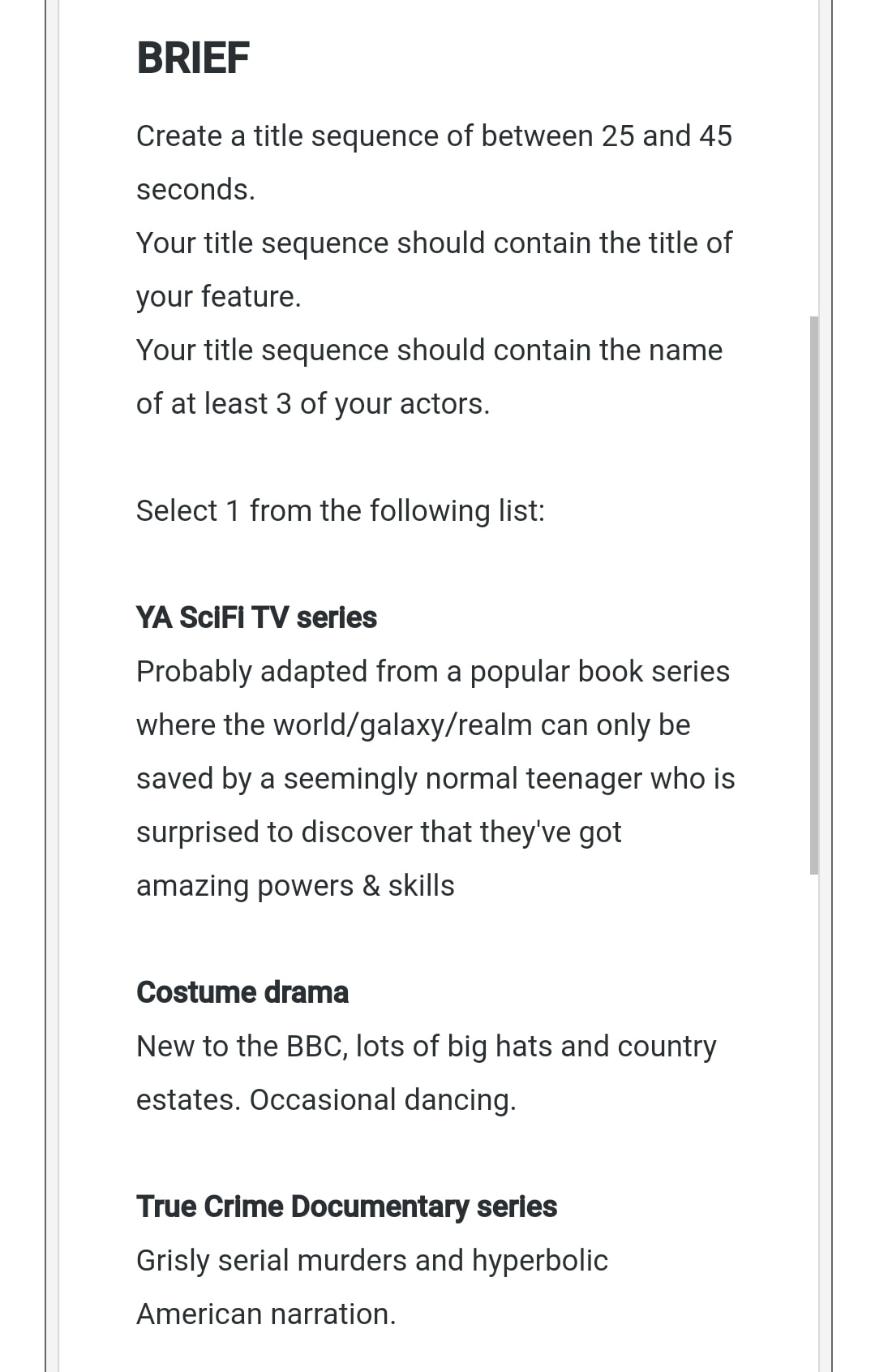Click the 'your feature.' text
The width and height of the screenshot is (875, 1372).
219,296
